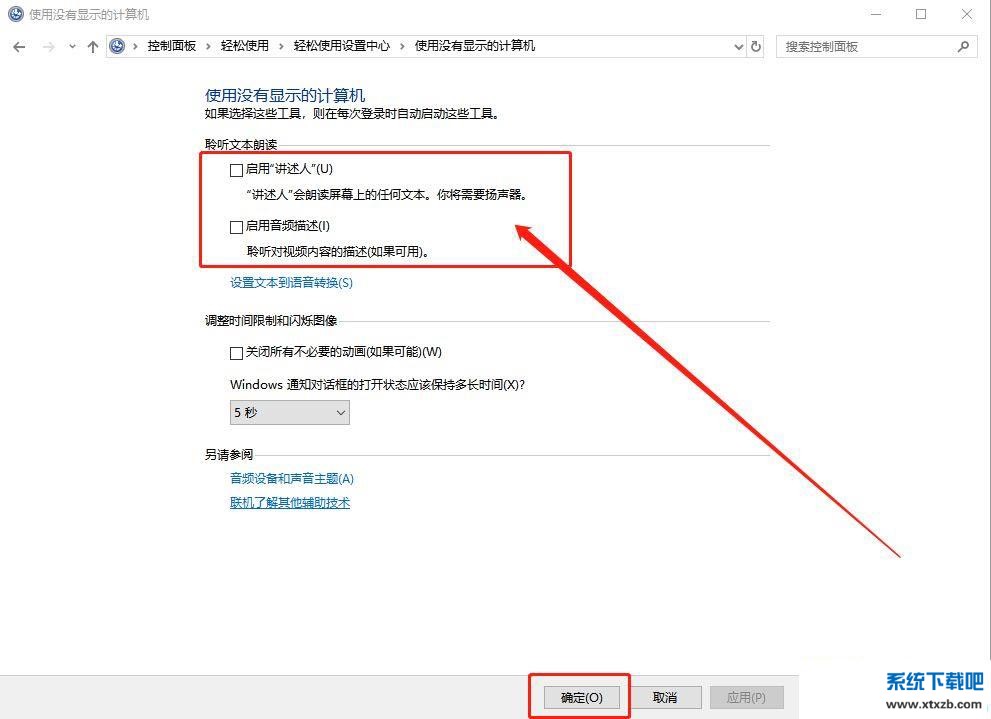Image resolution: width=991 pixels, height=719 pixels.
Task: Check the 启用音频描述 option
Action: coord(237,227)
